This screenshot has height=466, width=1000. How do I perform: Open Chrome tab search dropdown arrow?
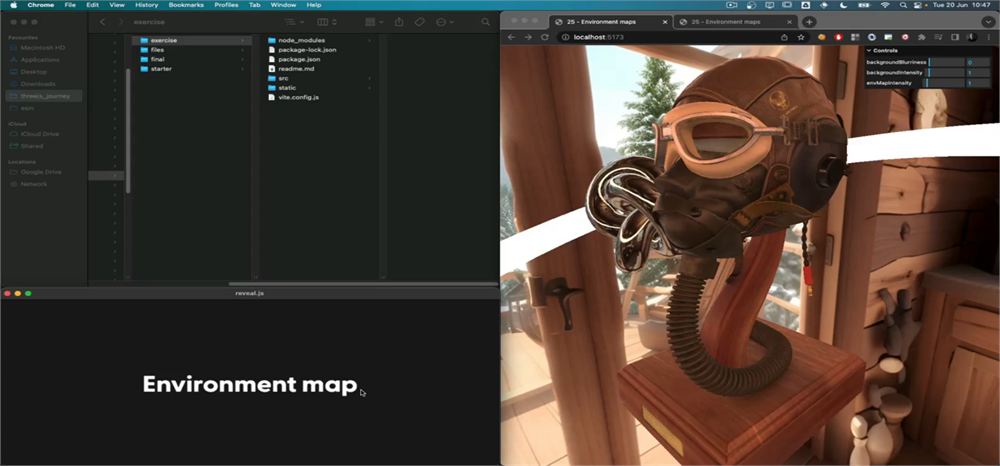988,22
